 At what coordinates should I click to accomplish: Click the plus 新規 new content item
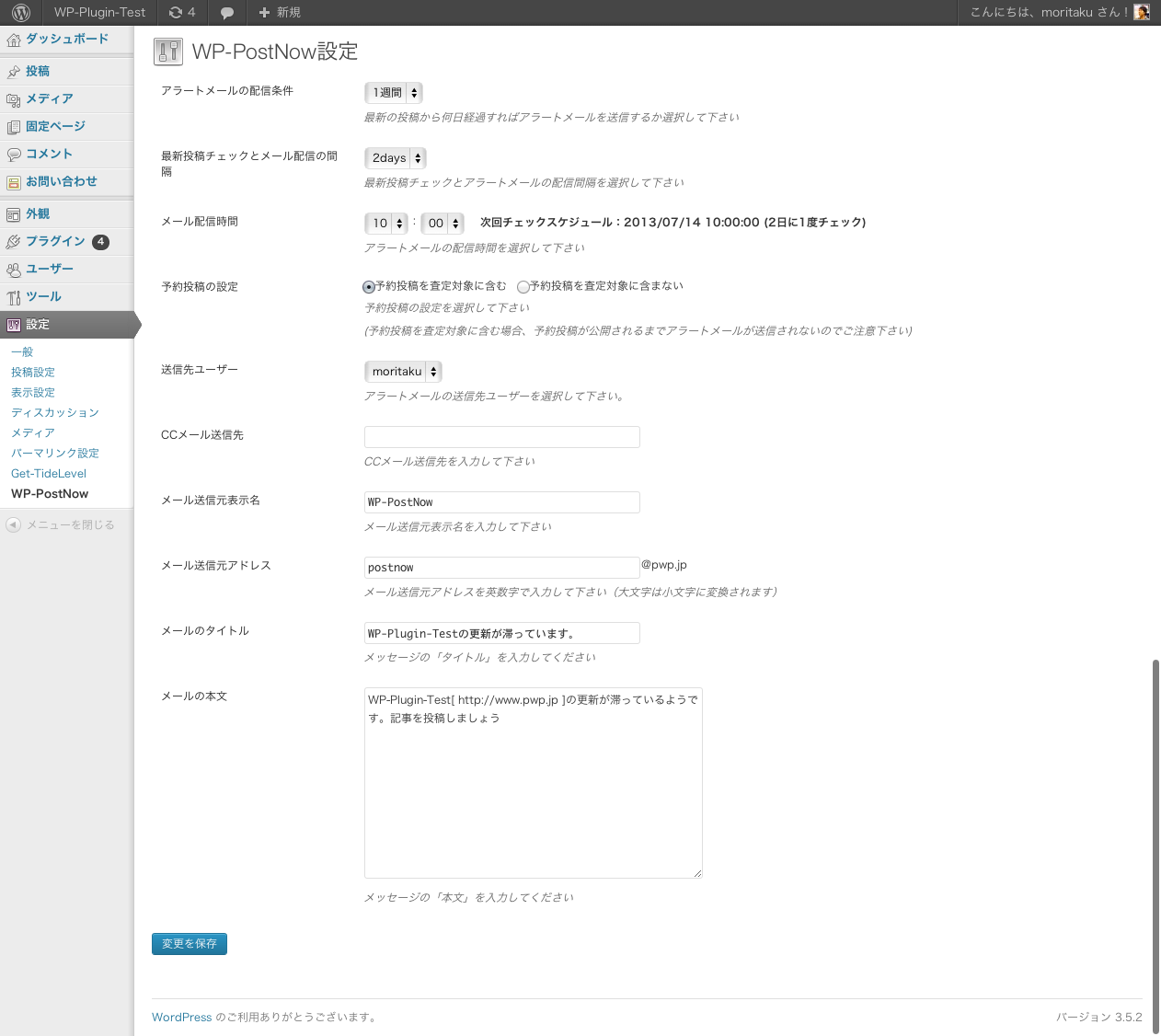(x=280, y=12)
